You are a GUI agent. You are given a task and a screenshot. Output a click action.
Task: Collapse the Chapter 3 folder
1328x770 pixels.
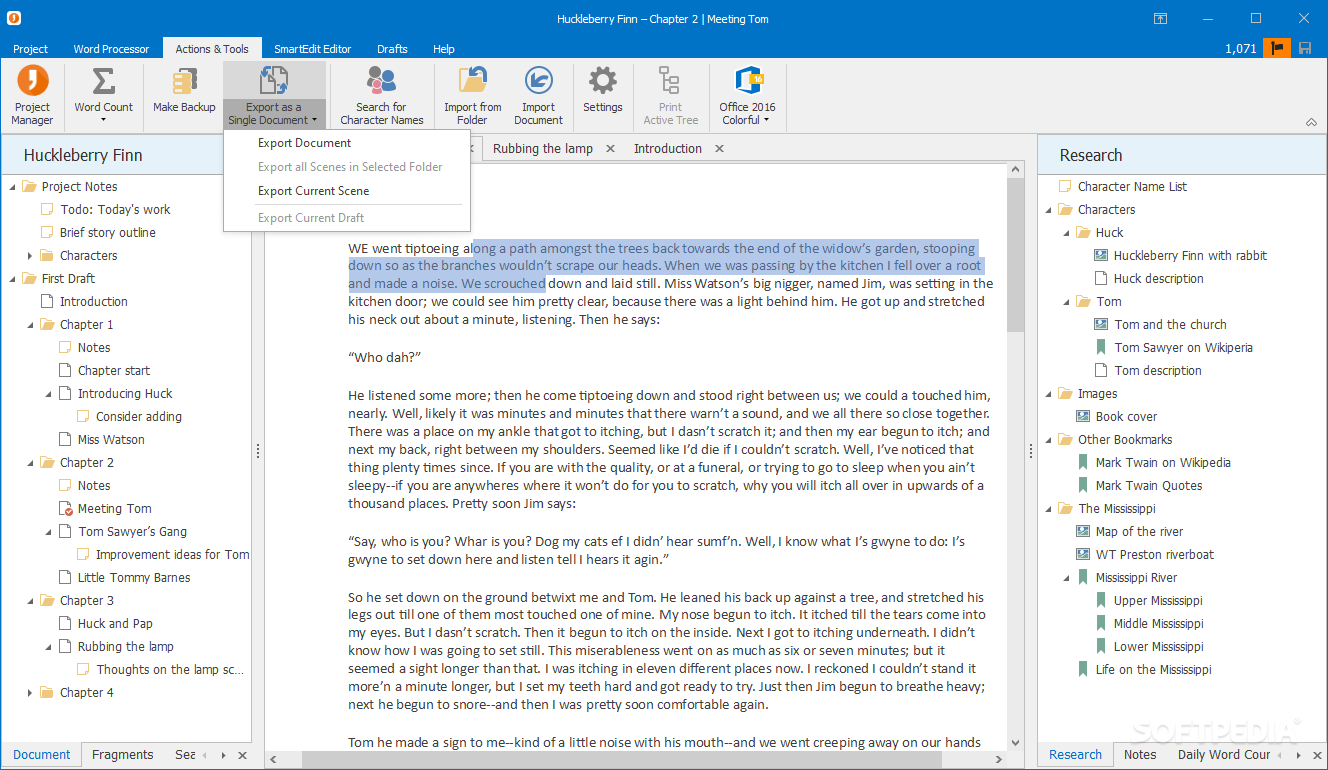30,601
